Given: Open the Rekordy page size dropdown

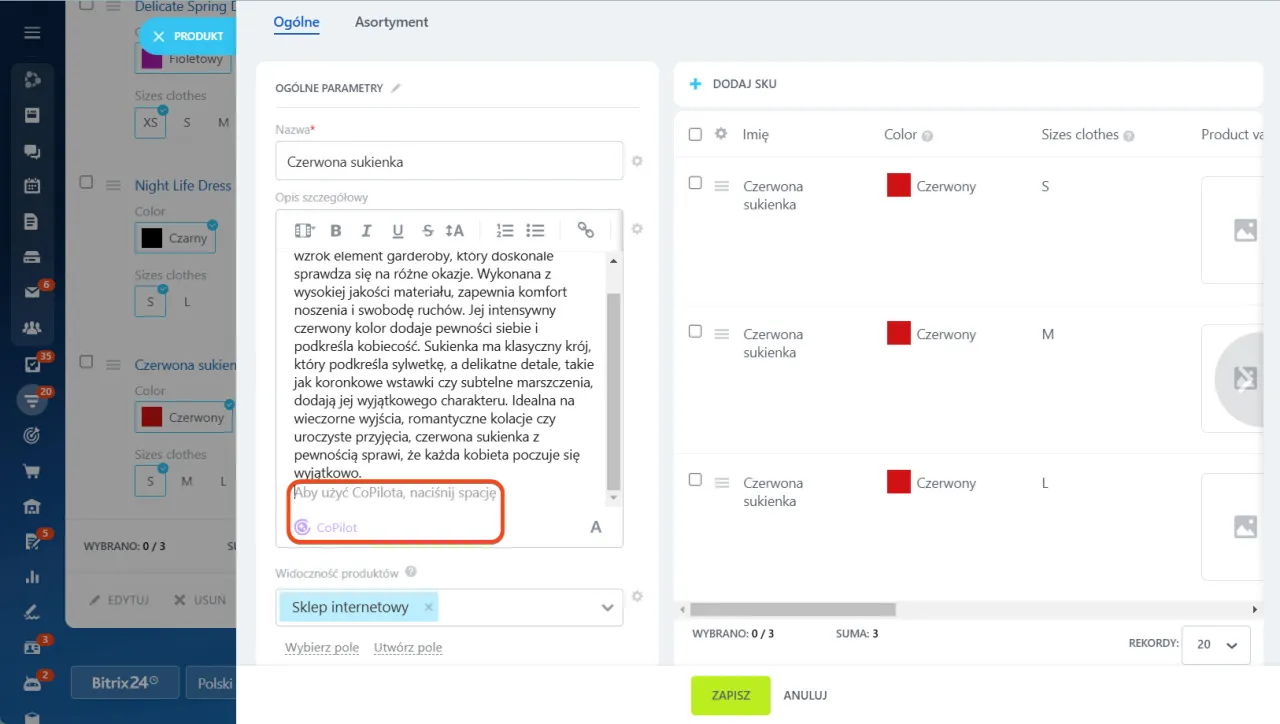Looking at the screenshot, I should [1216, 645].
